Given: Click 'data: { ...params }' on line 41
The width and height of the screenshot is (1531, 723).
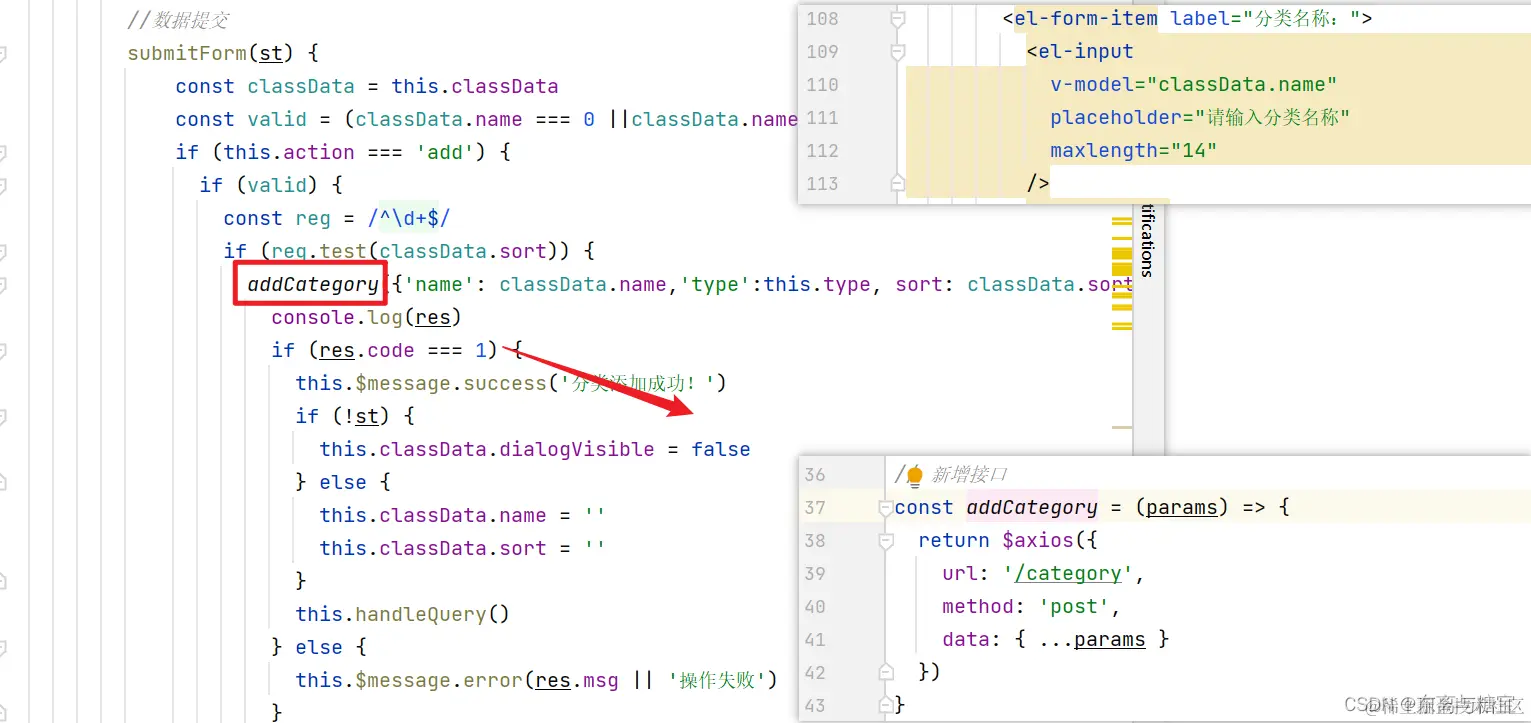Looking at the screenshot, I should coord(1056,639).
